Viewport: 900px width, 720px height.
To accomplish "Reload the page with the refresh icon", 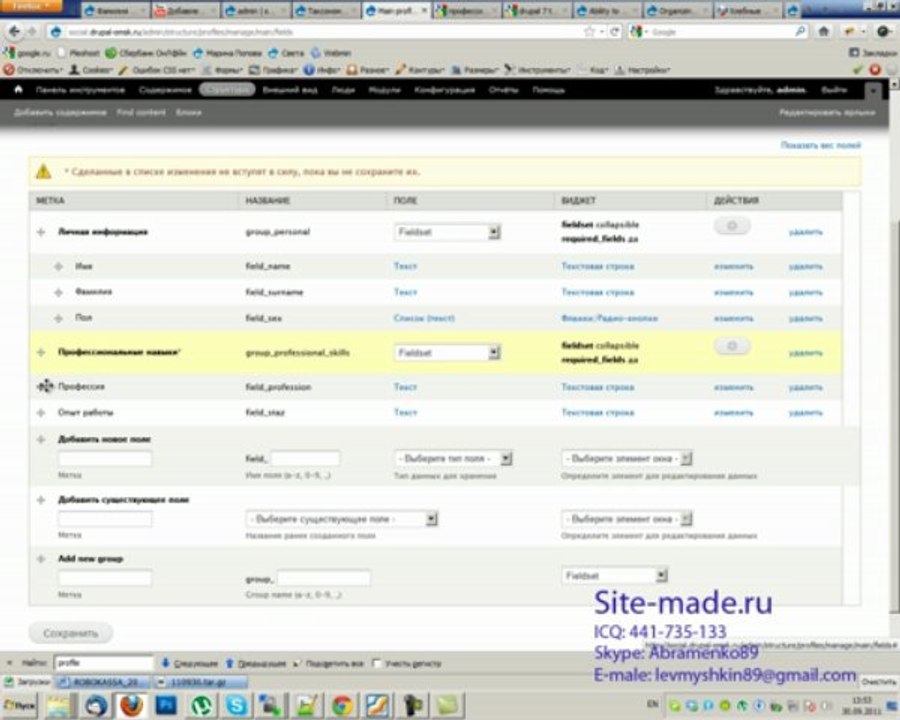I will click(614, 32).
